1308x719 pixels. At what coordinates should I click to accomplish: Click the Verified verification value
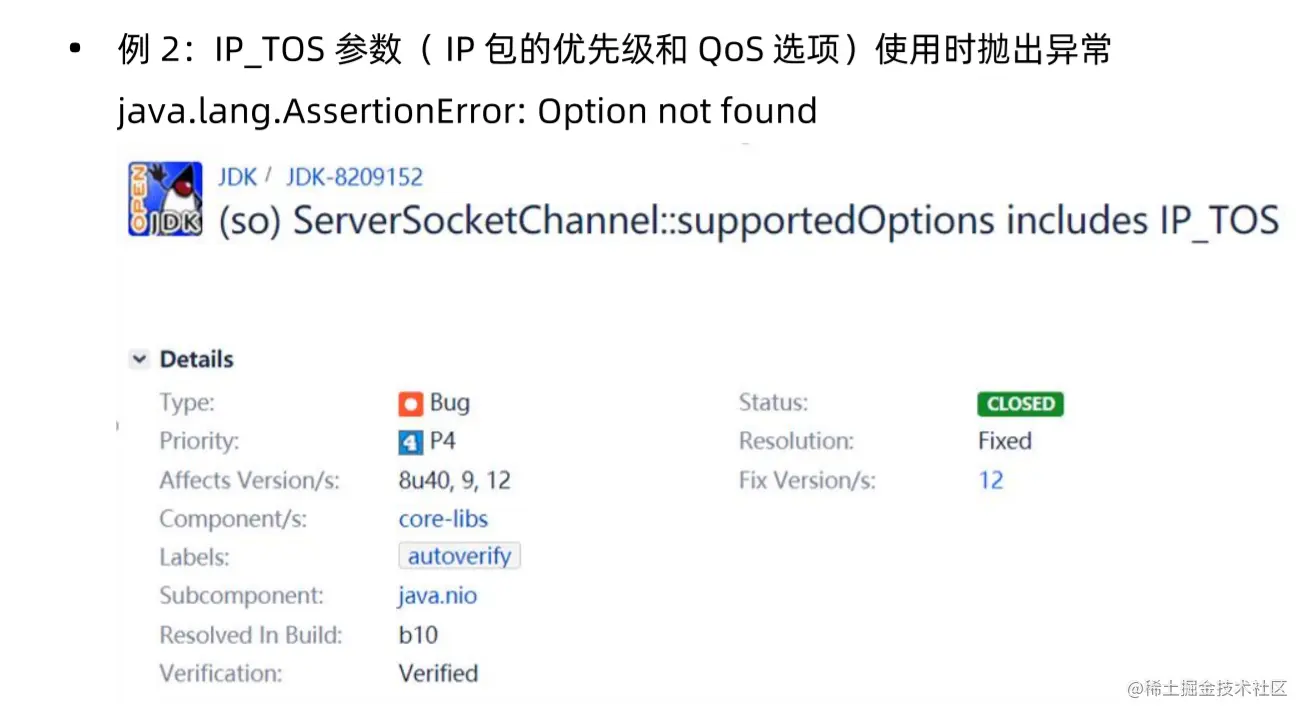pos(438,673)
